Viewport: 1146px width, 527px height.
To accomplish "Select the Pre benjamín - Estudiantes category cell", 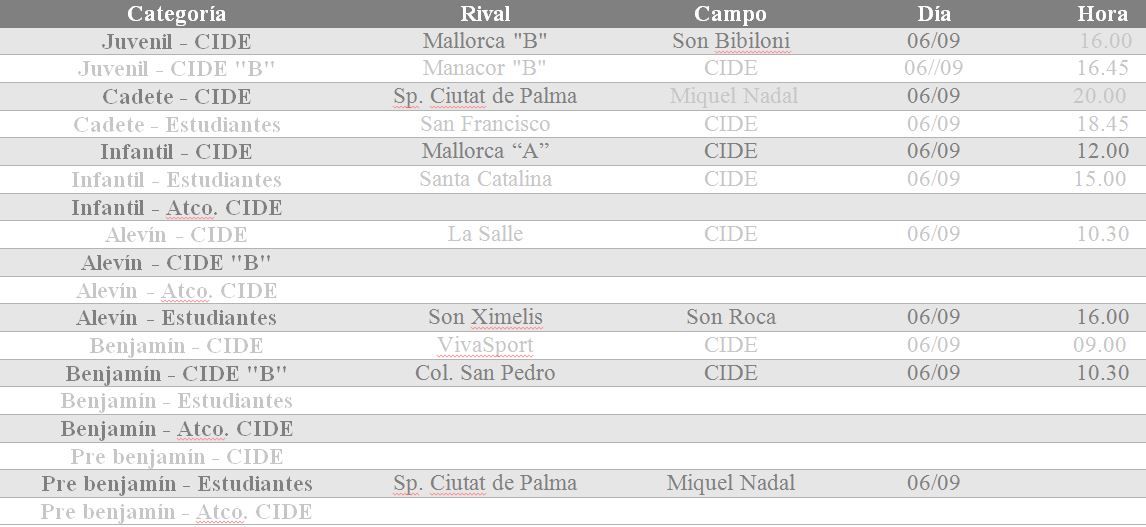I will pos(176,484).
